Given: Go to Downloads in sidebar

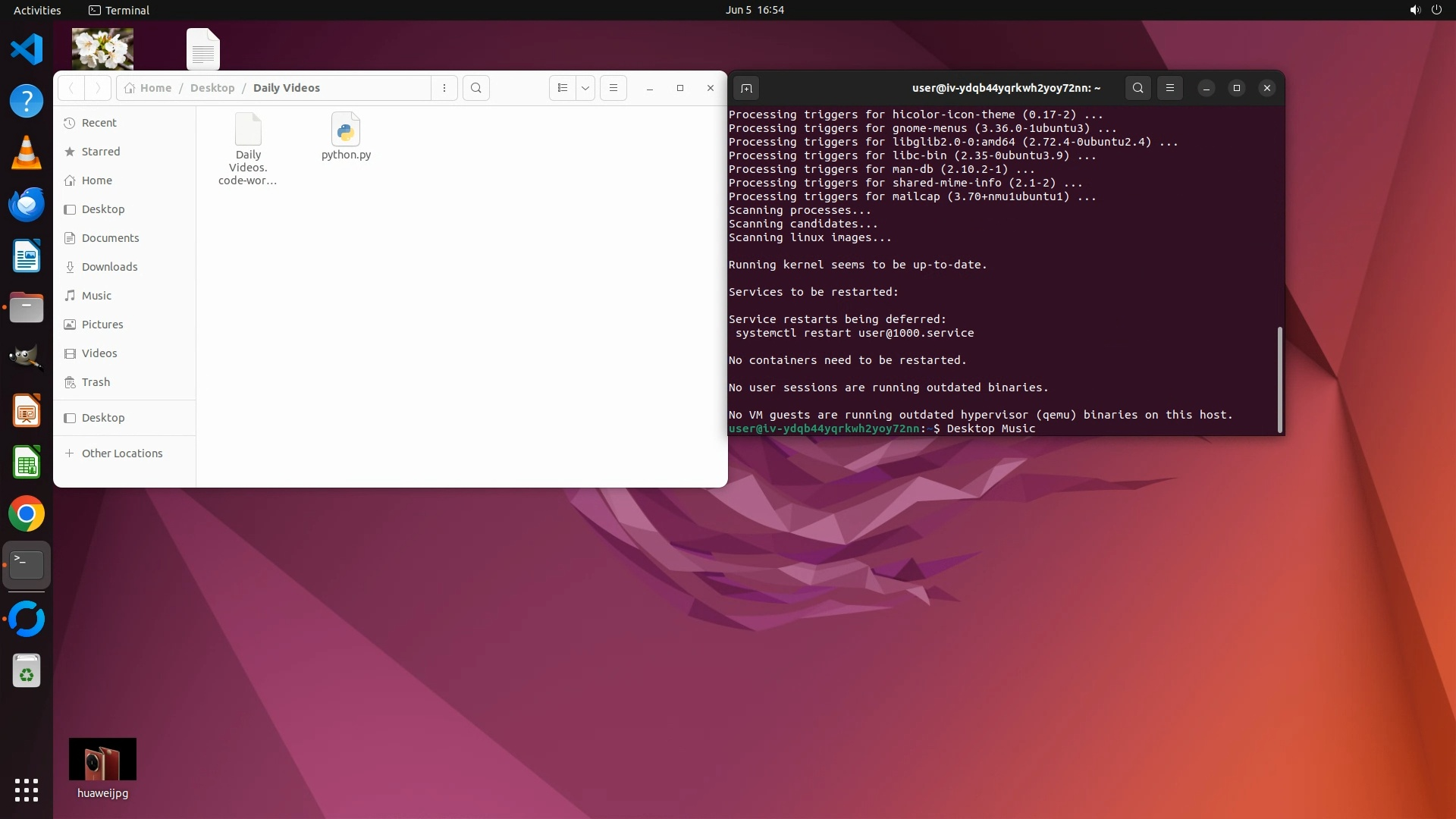Looking at the screenshot, I should point(109,267).
